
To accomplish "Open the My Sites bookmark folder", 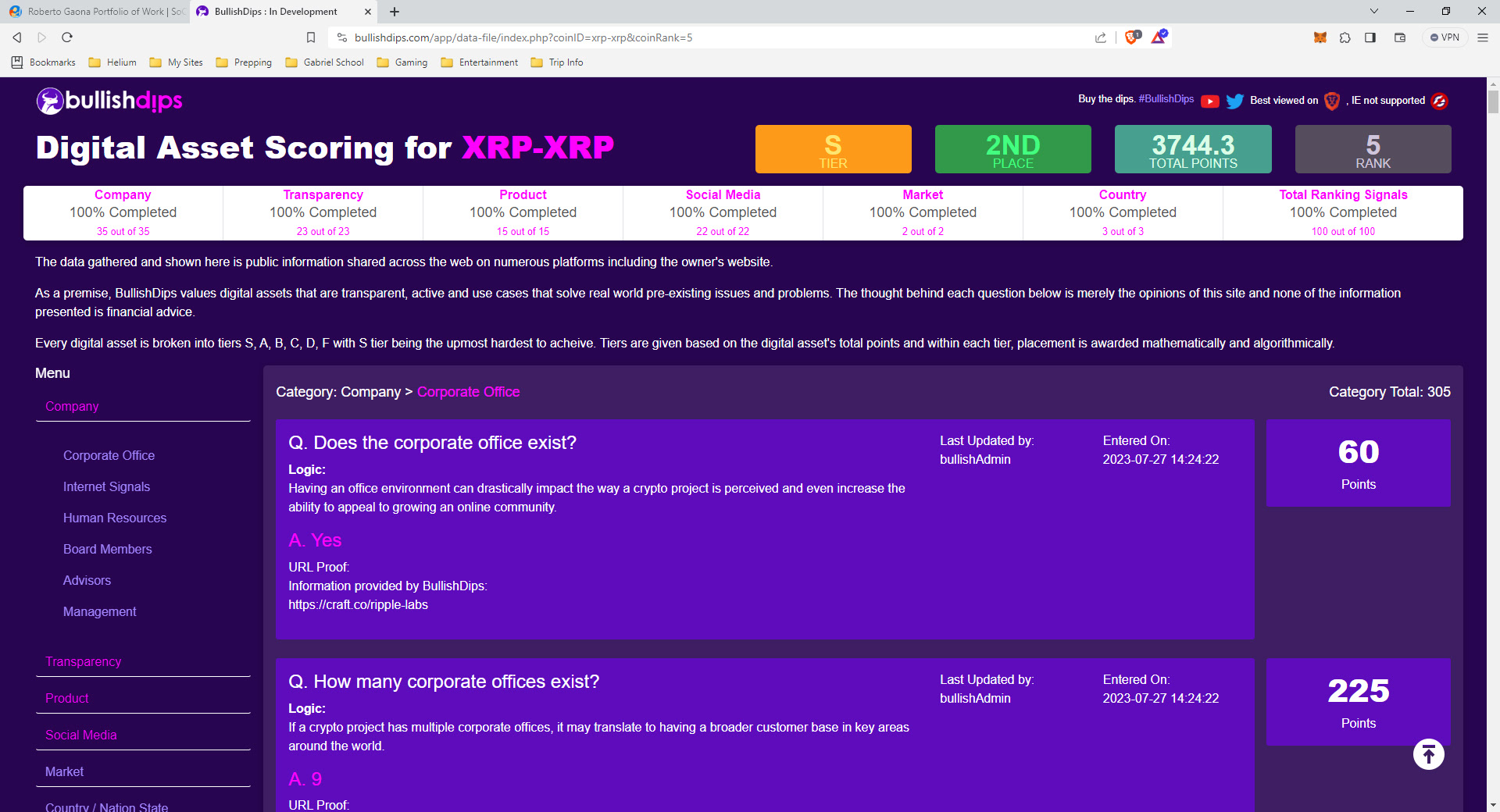I will (177, 62).
